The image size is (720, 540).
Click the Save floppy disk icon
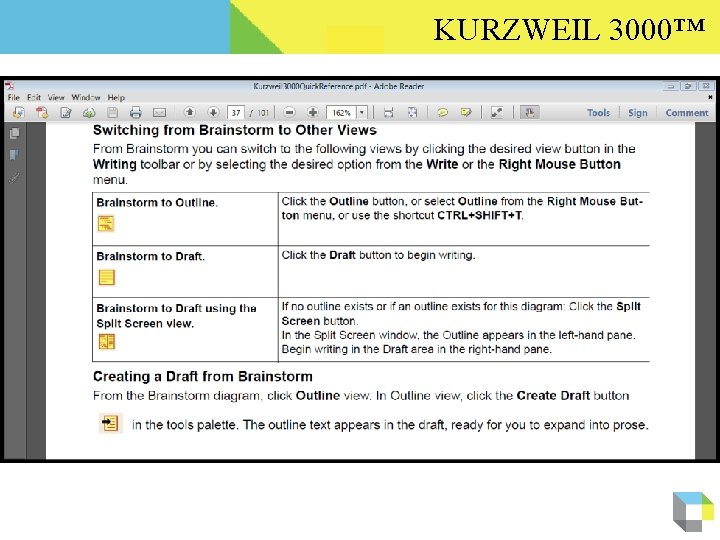[112, 112]
